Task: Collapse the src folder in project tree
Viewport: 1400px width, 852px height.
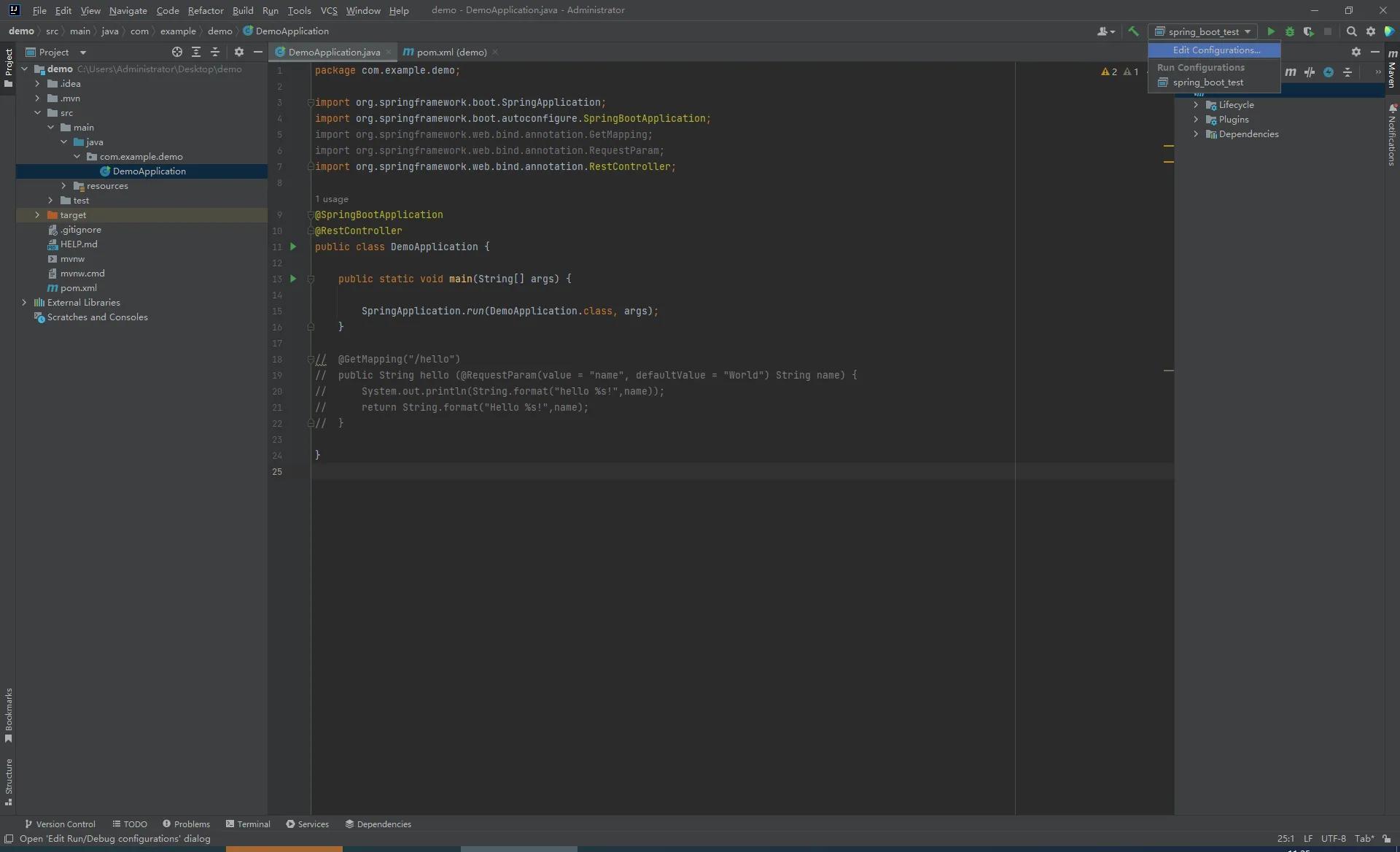Action: pyautogui.click(x=37, y=113)
